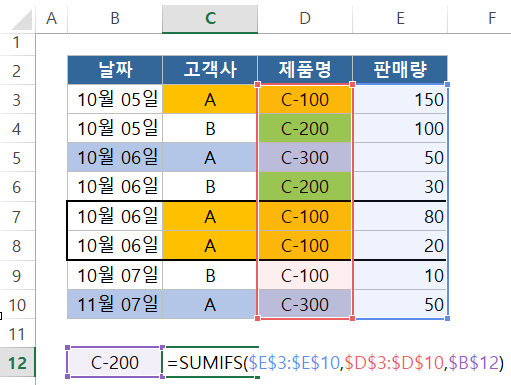This screenshot has height=385, width=511.
Task: Select date cell in row 3
Action: 115,99
